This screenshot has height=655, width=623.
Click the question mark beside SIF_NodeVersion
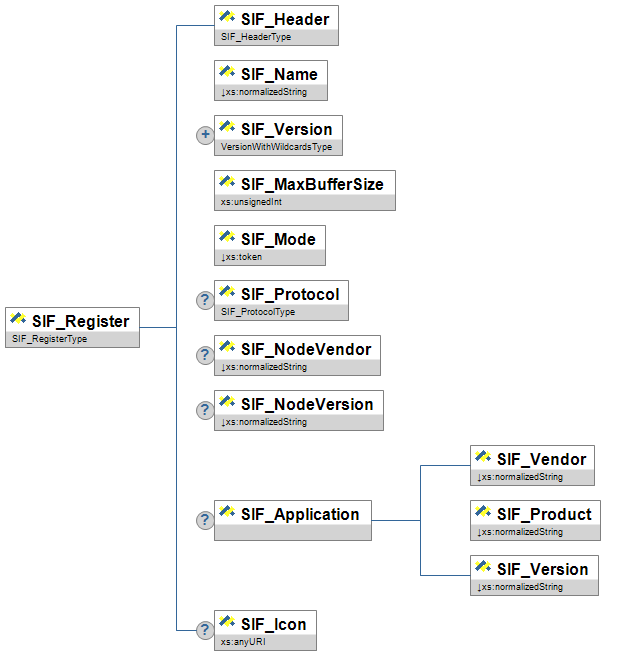tap(205, 410)
